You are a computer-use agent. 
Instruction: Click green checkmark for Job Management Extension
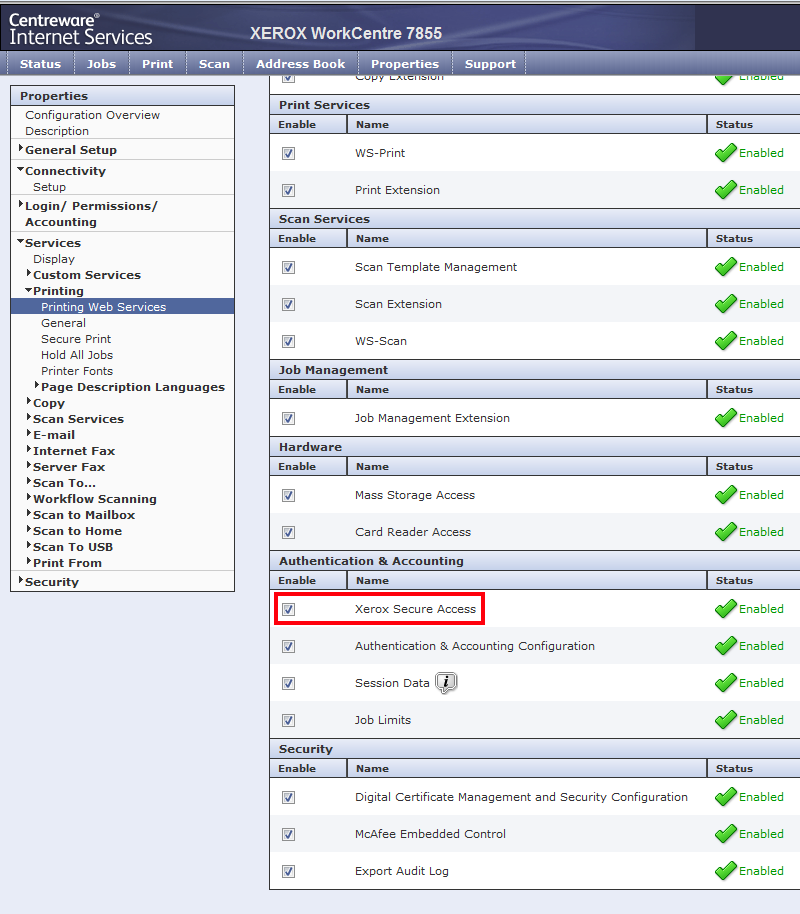[x=725, y=418]
